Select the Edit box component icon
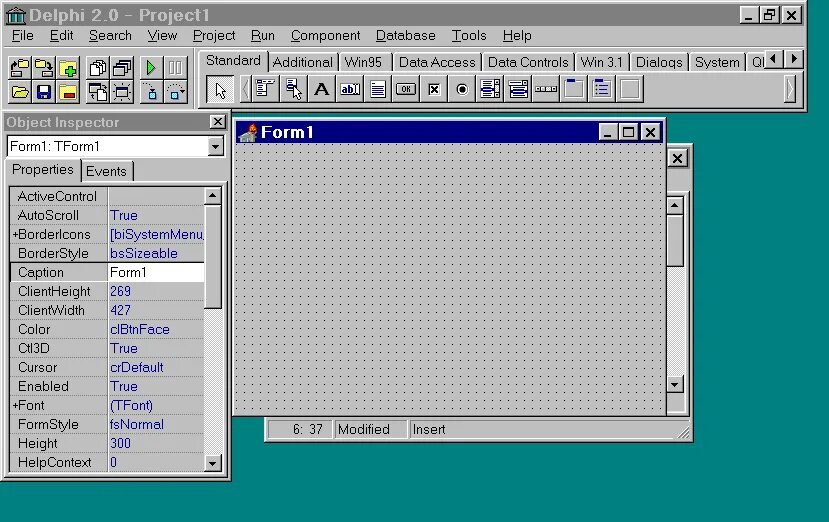The image size is (829, 522). 349,89
